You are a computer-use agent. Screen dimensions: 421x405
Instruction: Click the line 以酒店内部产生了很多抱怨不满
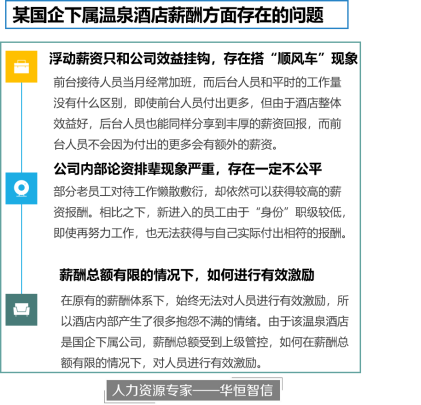point(205,321)
